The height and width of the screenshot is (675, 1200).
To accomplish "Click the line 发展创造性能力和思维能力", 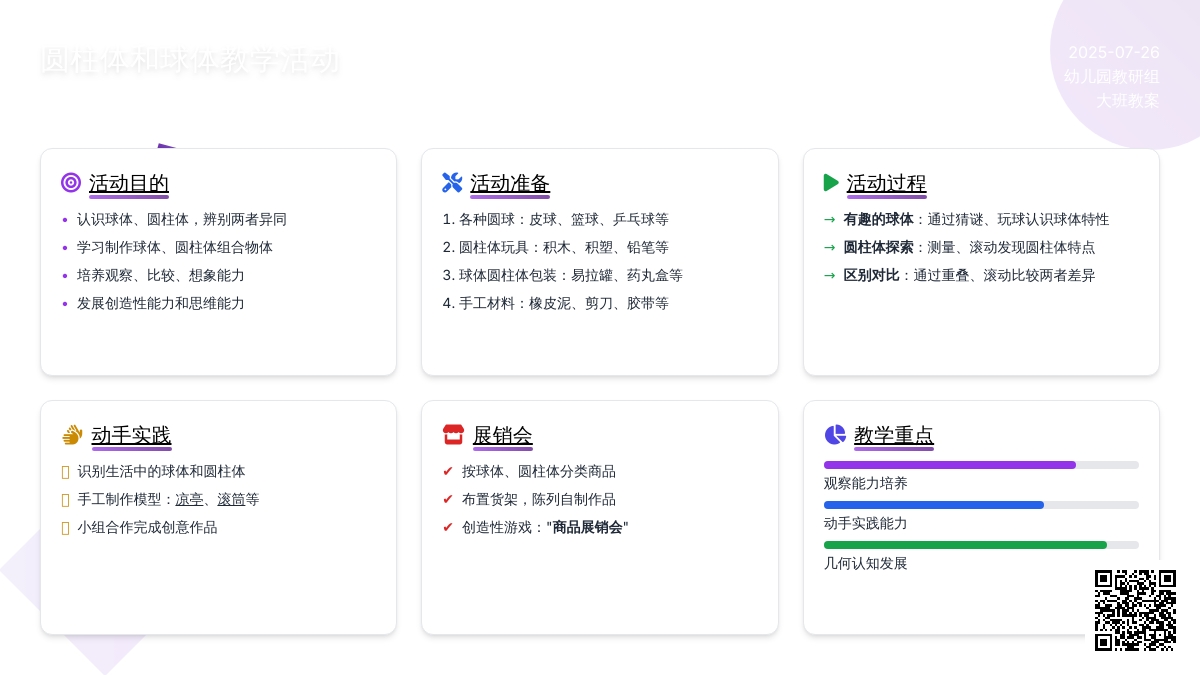I will pyautogui.click(x=161, y=303).
